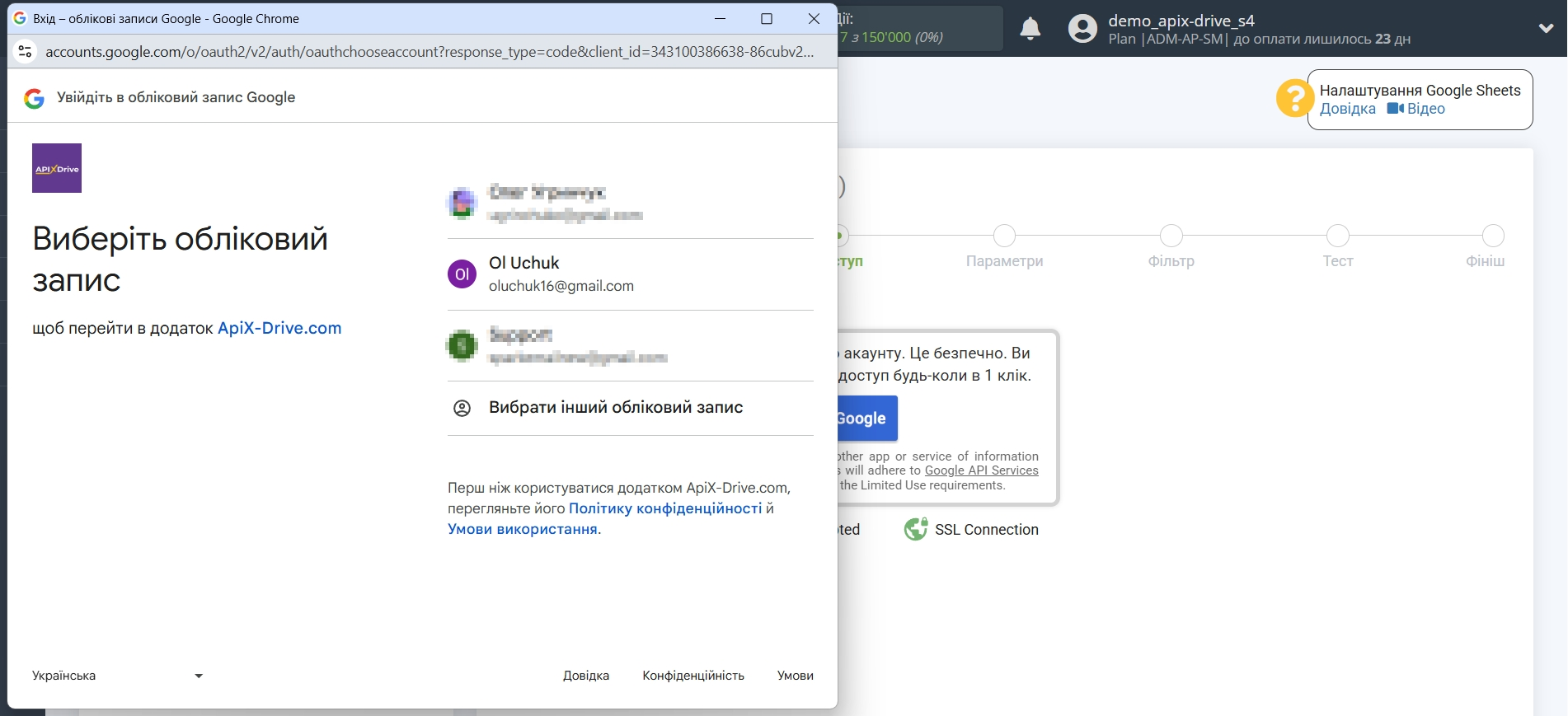Open the Політику конфіденційності link
Image resolution: width=1568 pixels, height=716 pixels.
tap(665, 508)
